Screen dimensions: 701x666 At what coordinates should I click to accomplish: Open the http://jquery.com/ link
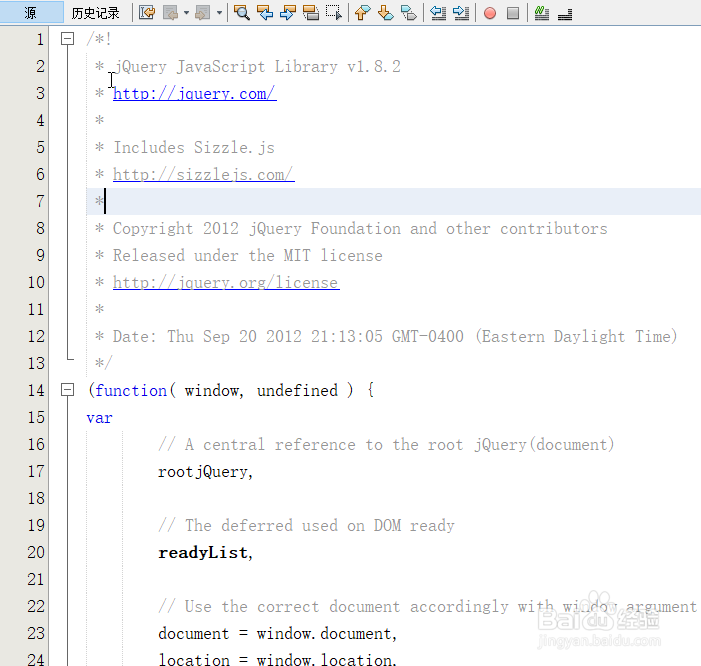pyautogui.click(x=194, y=94)
